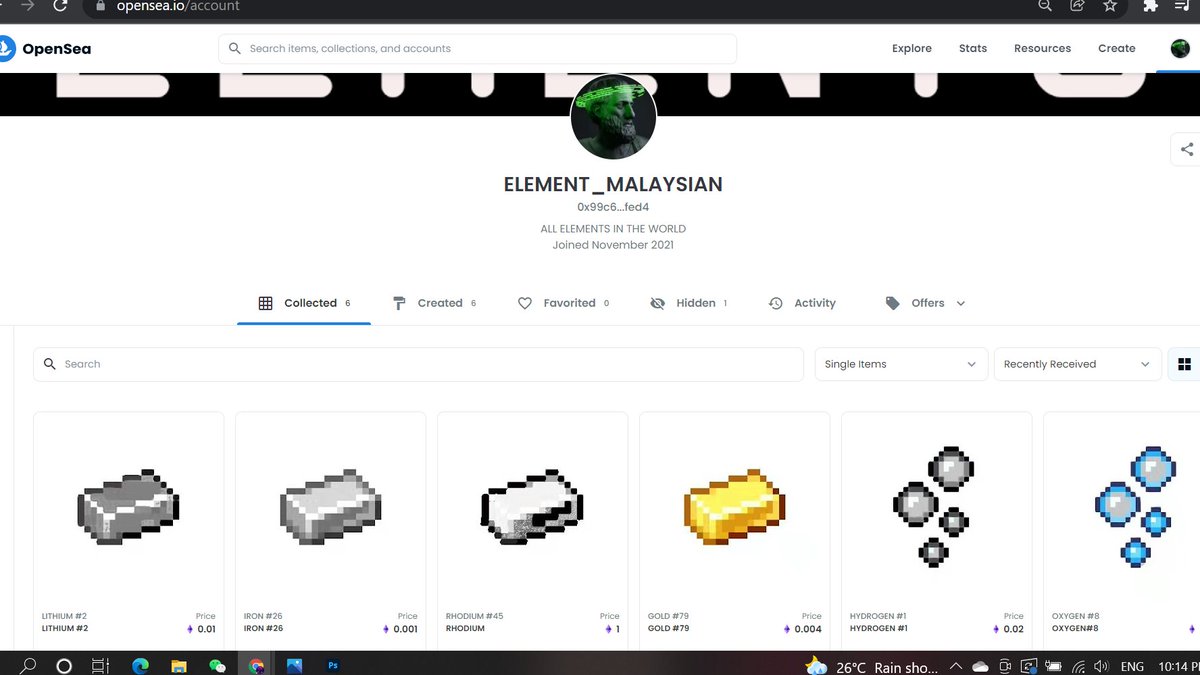Click the Joined November 2021 text
Screen dimensions: 1200x675
[613, 245]
